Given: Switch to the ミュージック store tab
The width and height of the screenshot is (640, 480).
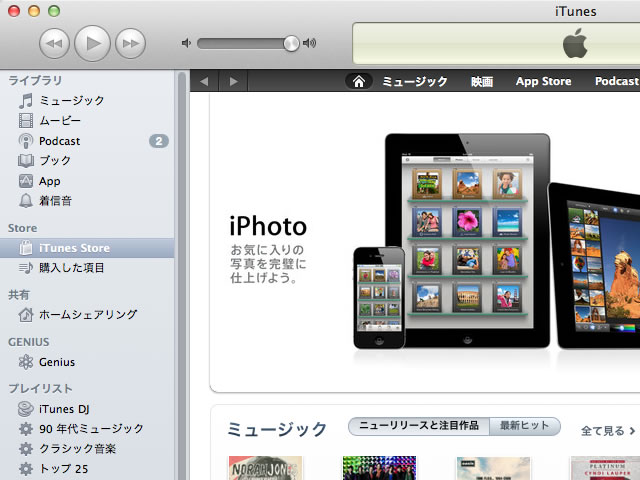Looking at the screenshot, I should click(x=415, y=82).
